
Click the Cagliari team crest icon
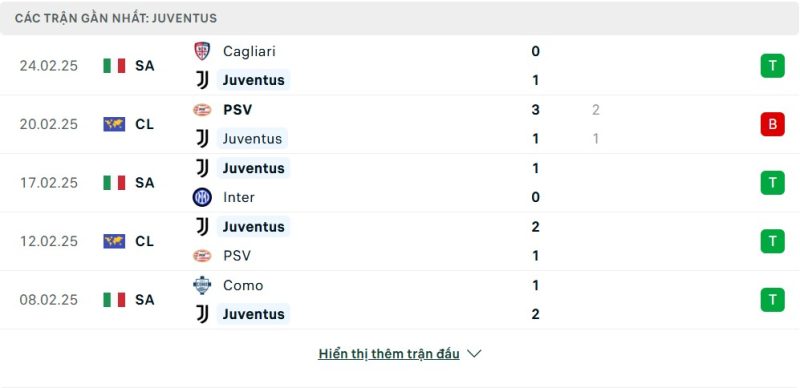pyautogui.click(x=202, y=51)
